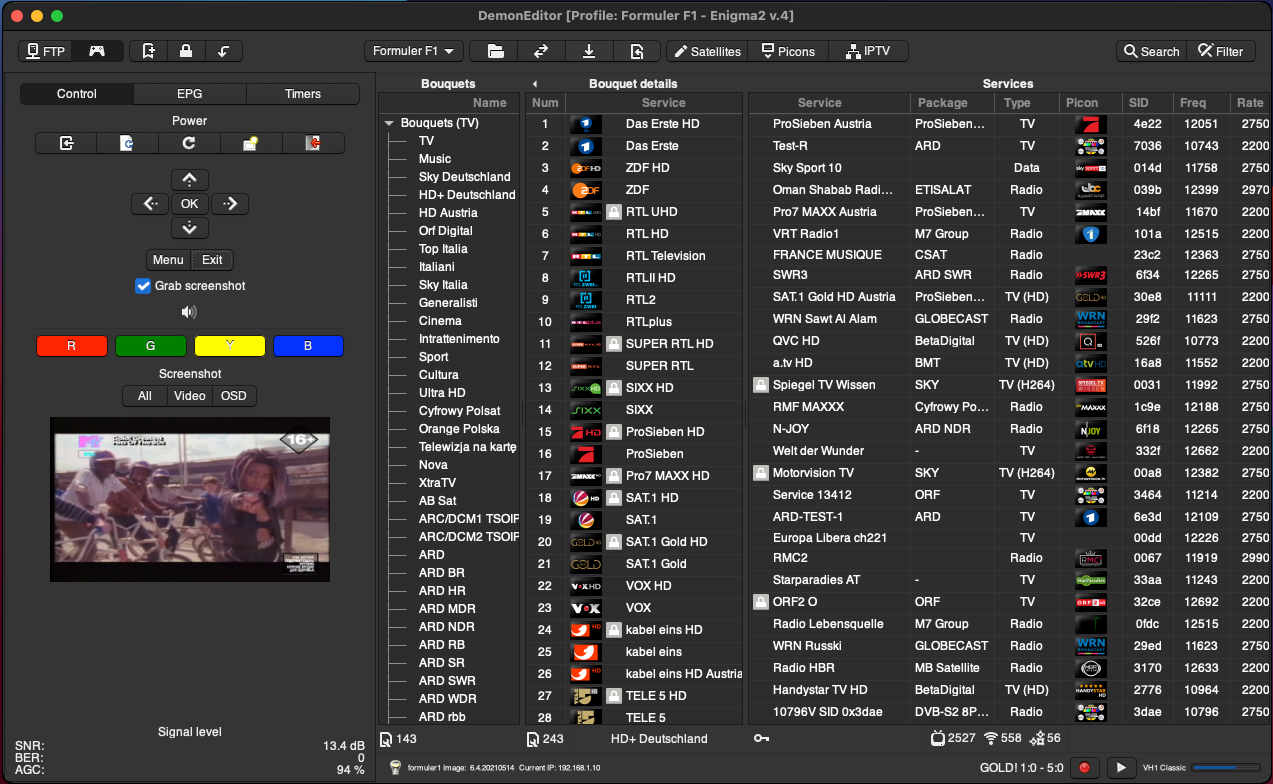Click the restart GUI page icon

(128, 143)
